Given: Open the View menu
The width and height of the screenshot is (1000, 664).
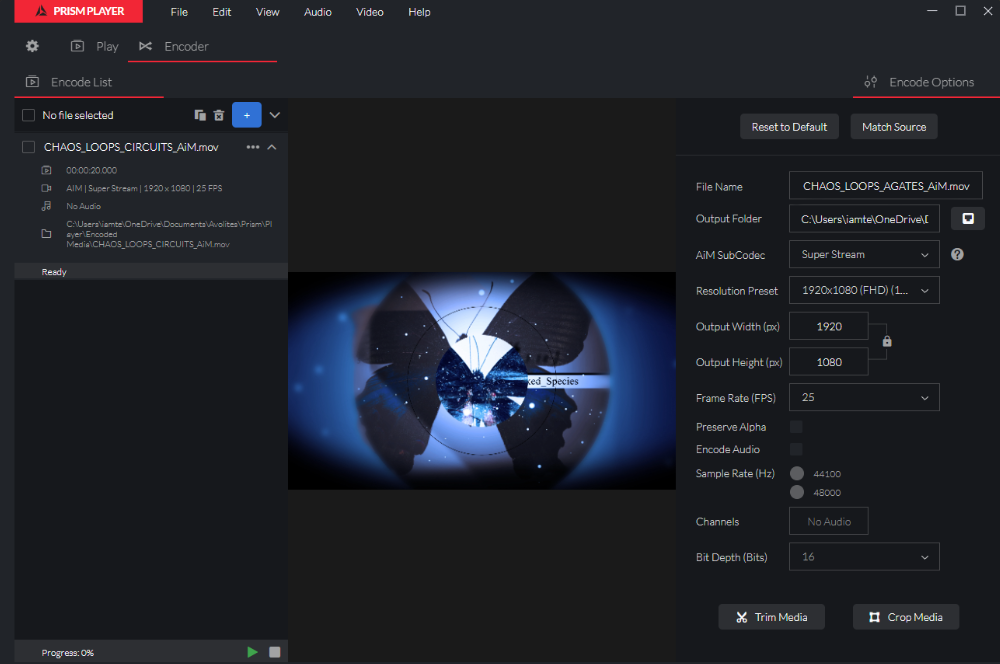Looking at the screenshot, I should (x=267, y=12).
